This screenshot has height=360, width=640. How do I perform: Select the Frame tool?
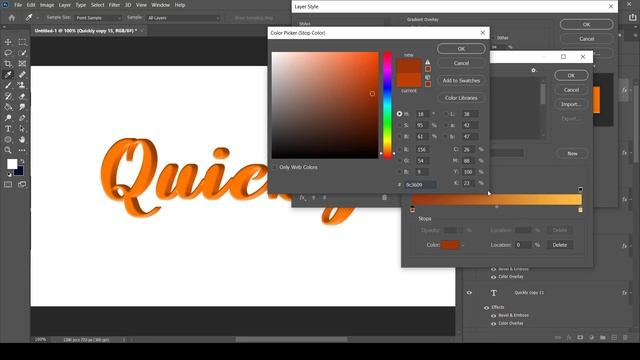[x=22, y=64]
